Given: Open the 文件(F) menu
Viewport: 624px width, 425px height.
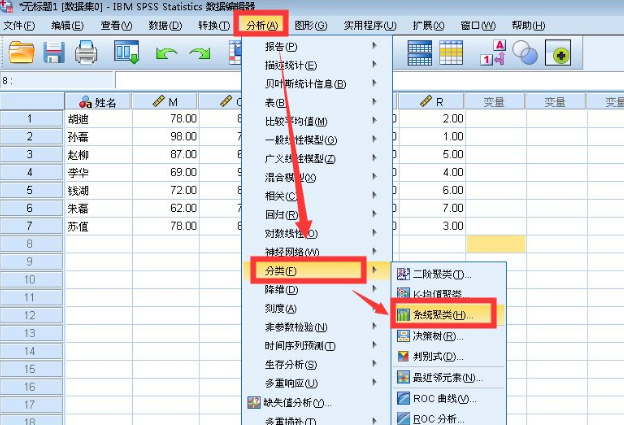Looking at the screenshot, I should coord(19,26).
